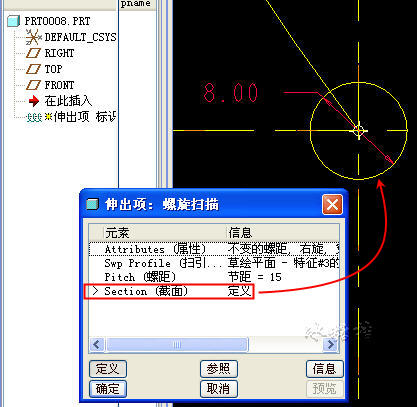Viewport: 417px width, 407px height.
Task: Click the RIGHT datum plane icon
Action: click(33, 53)
